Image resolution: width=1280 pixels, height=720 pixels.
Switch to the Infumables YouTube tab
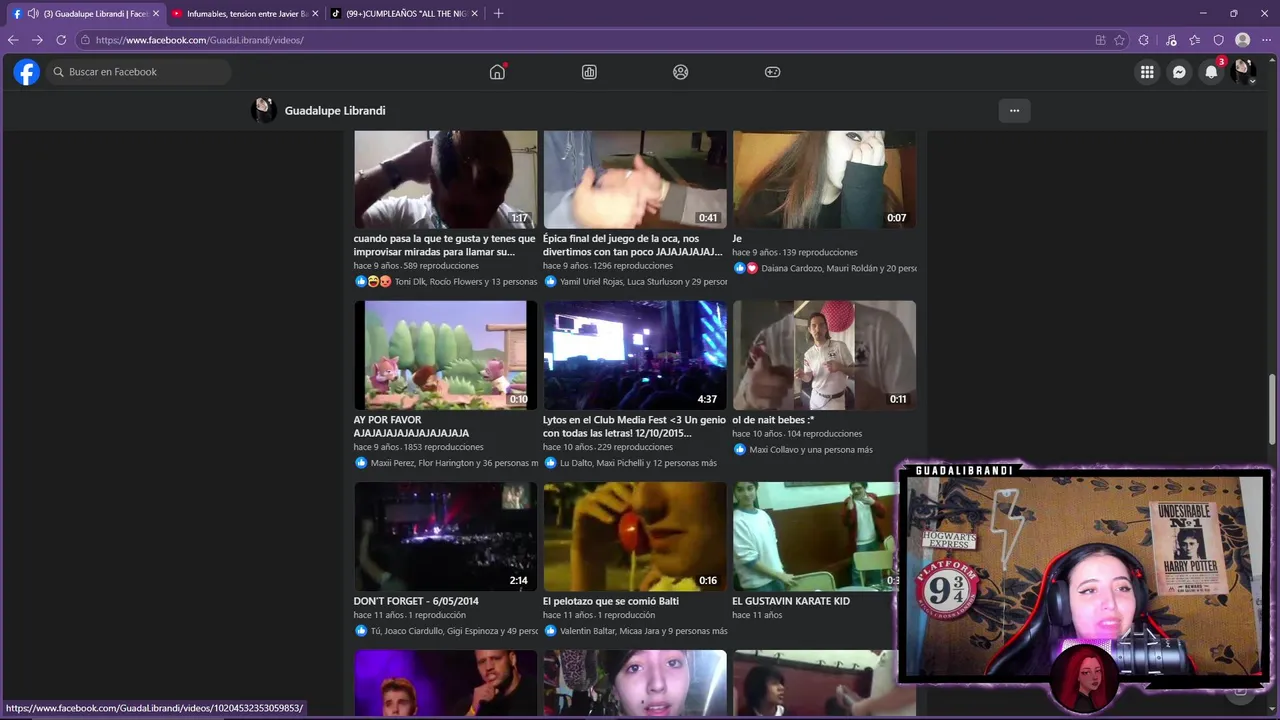pyautogui.click(x=245, y=13)
